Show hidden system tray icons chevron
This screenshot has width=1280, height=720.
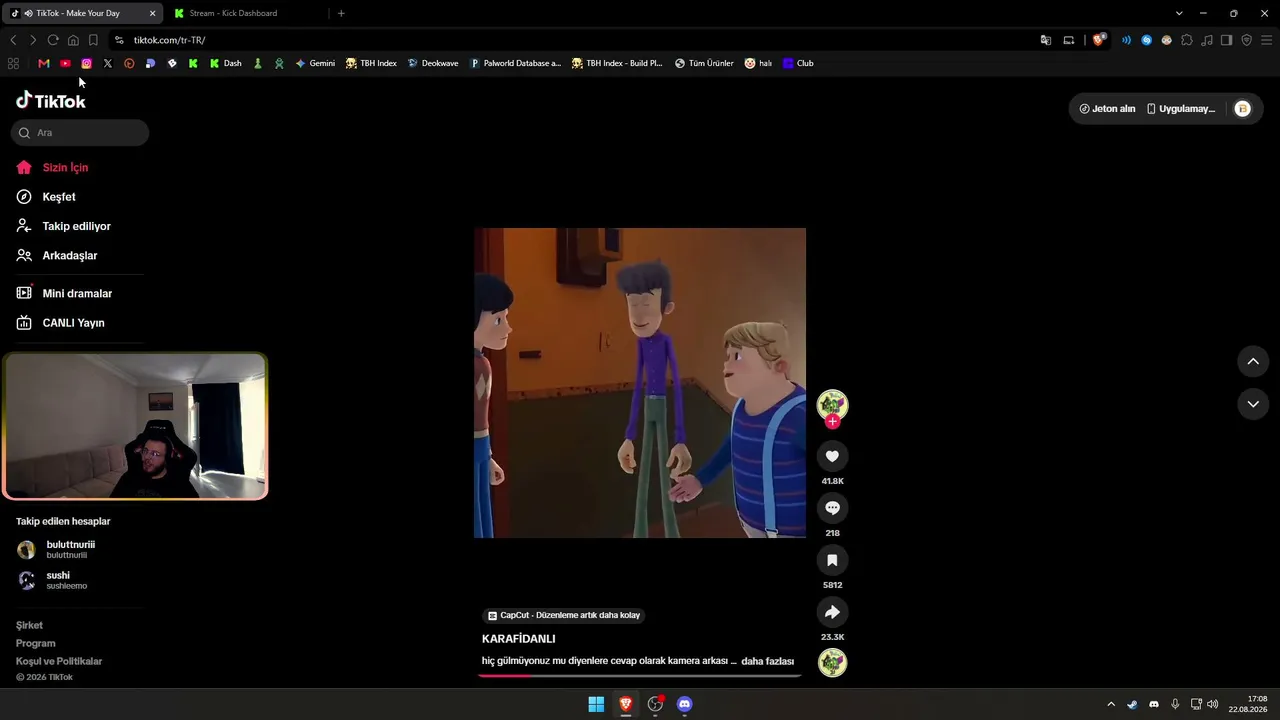(1110, 704)
